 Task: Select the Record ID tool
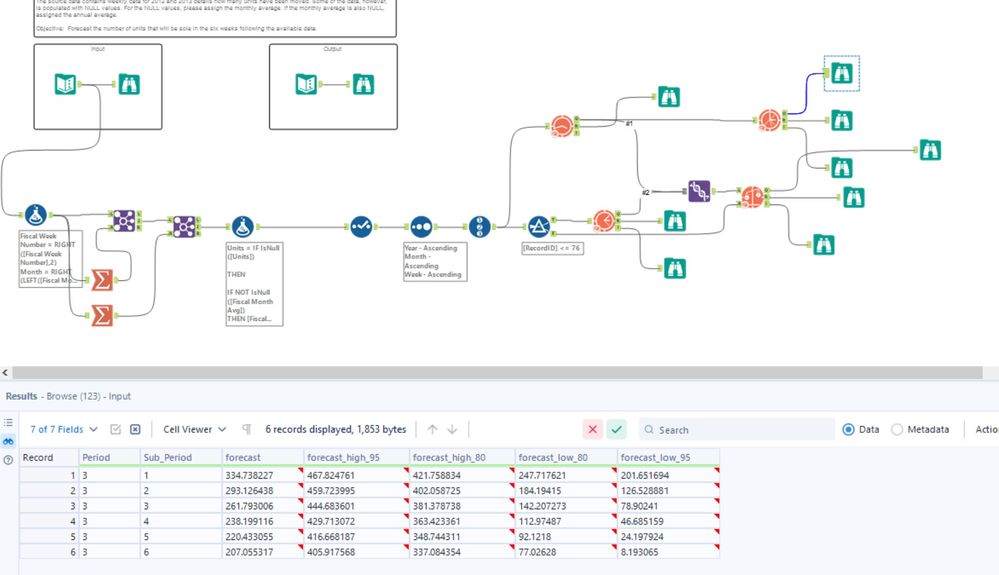click(480, 227)
